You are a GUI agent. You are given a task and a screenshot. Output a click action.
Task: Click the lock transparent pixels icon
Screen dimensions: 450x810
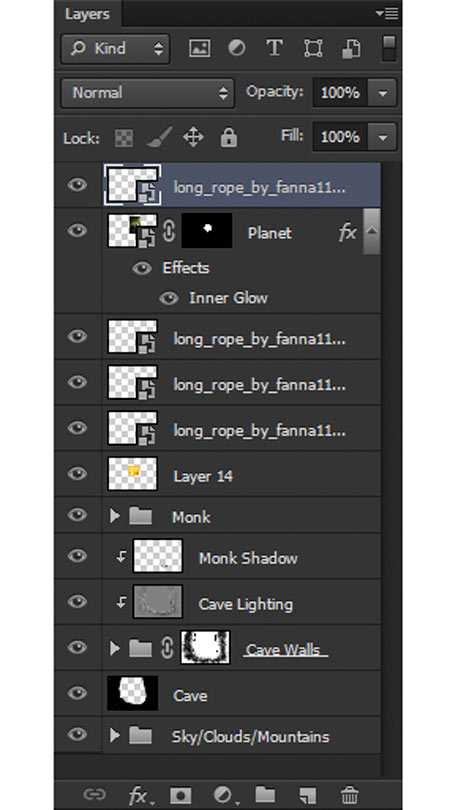pos(123,138)
